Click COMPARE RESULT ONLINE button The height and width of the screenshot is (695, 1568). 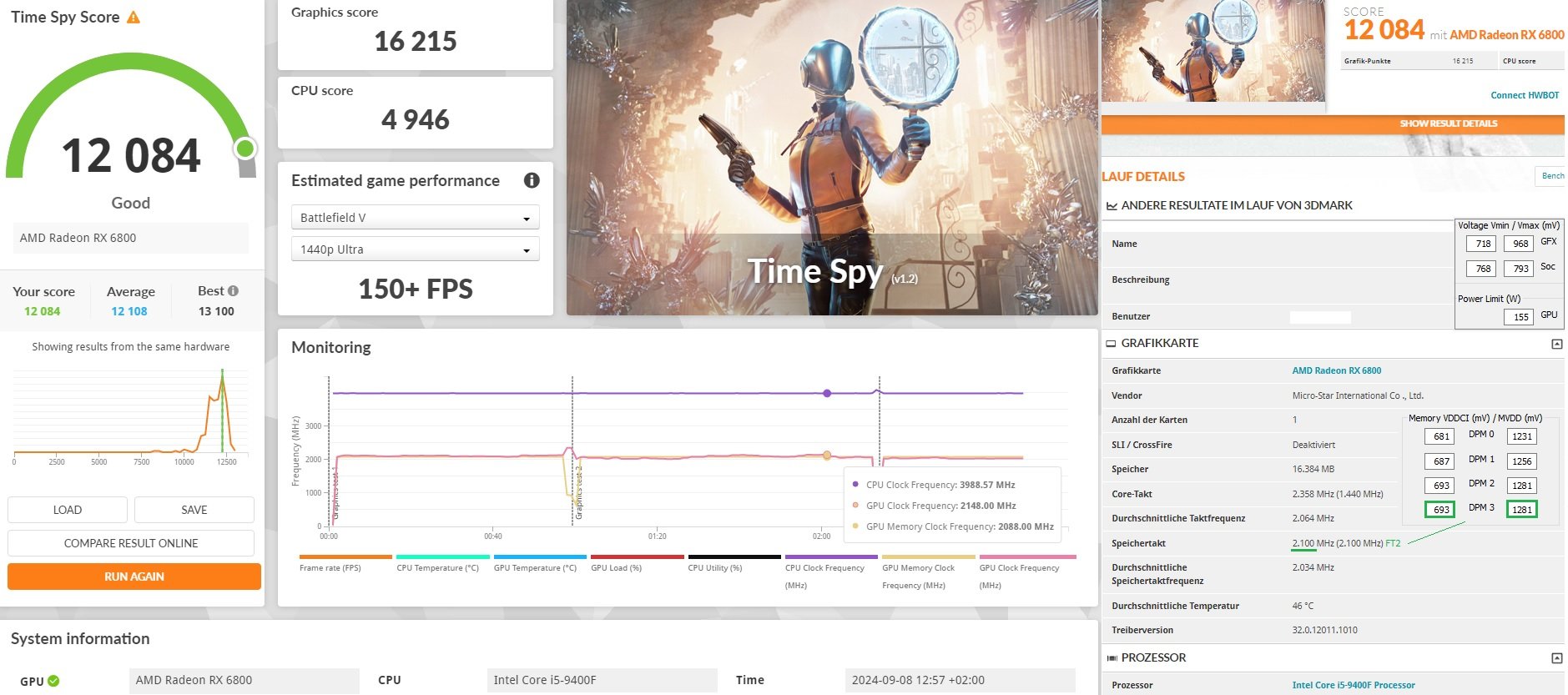(x=131, y=543)
